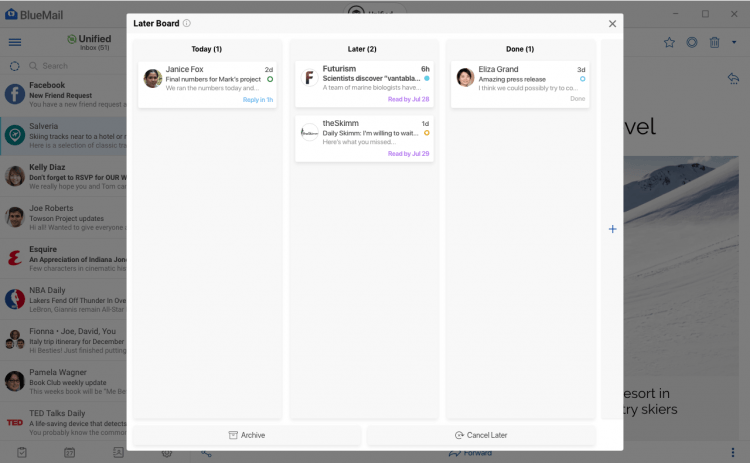Toggle blue status circle on Eliza Grand card
The width and height of the screenshot is (750, 463).
coord(583,79)
